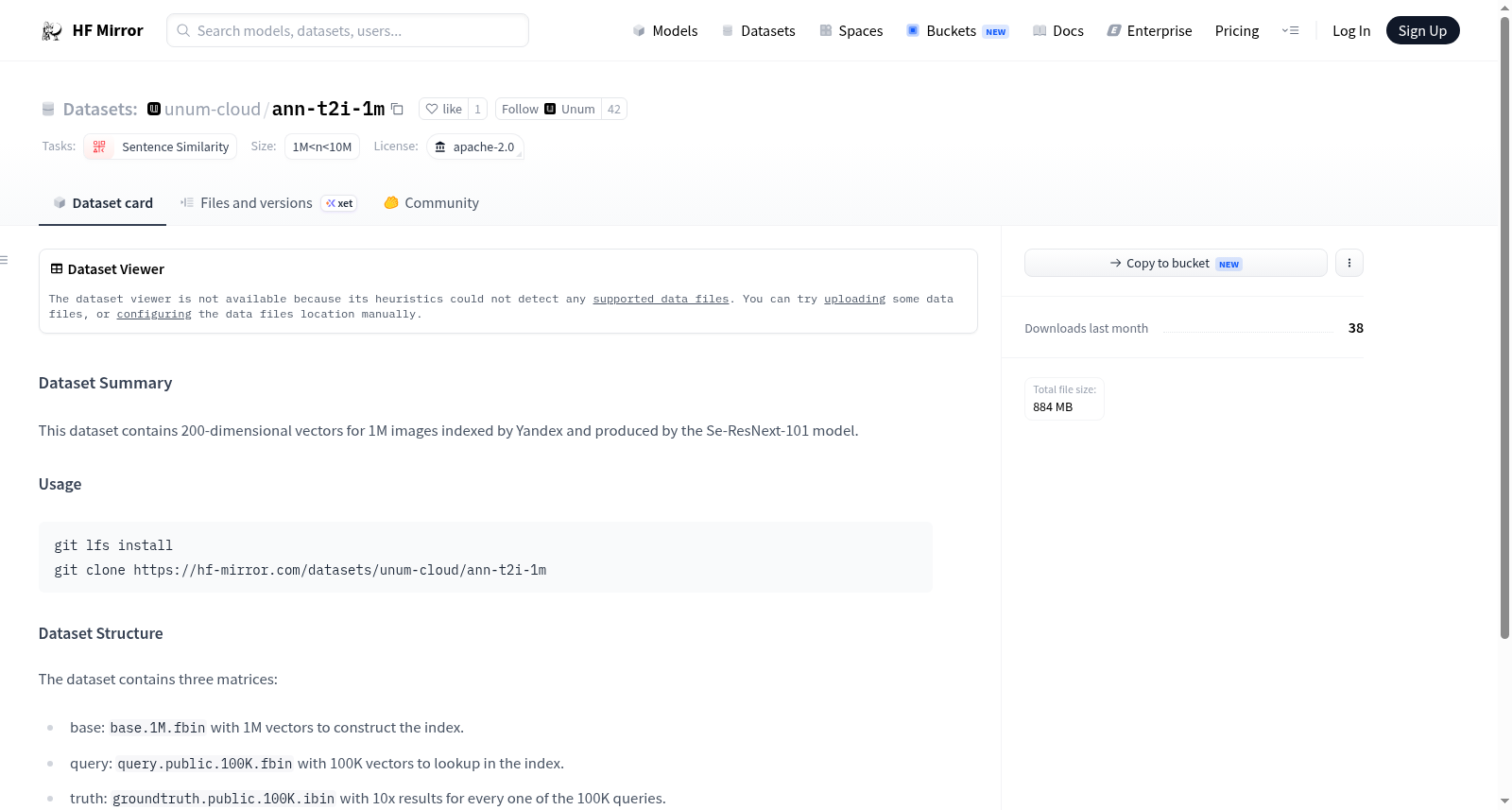Image resolution: width=1512 pixels, height=810 pixels.
Task: View the 42 Unum followers
Action: (614, 110)
